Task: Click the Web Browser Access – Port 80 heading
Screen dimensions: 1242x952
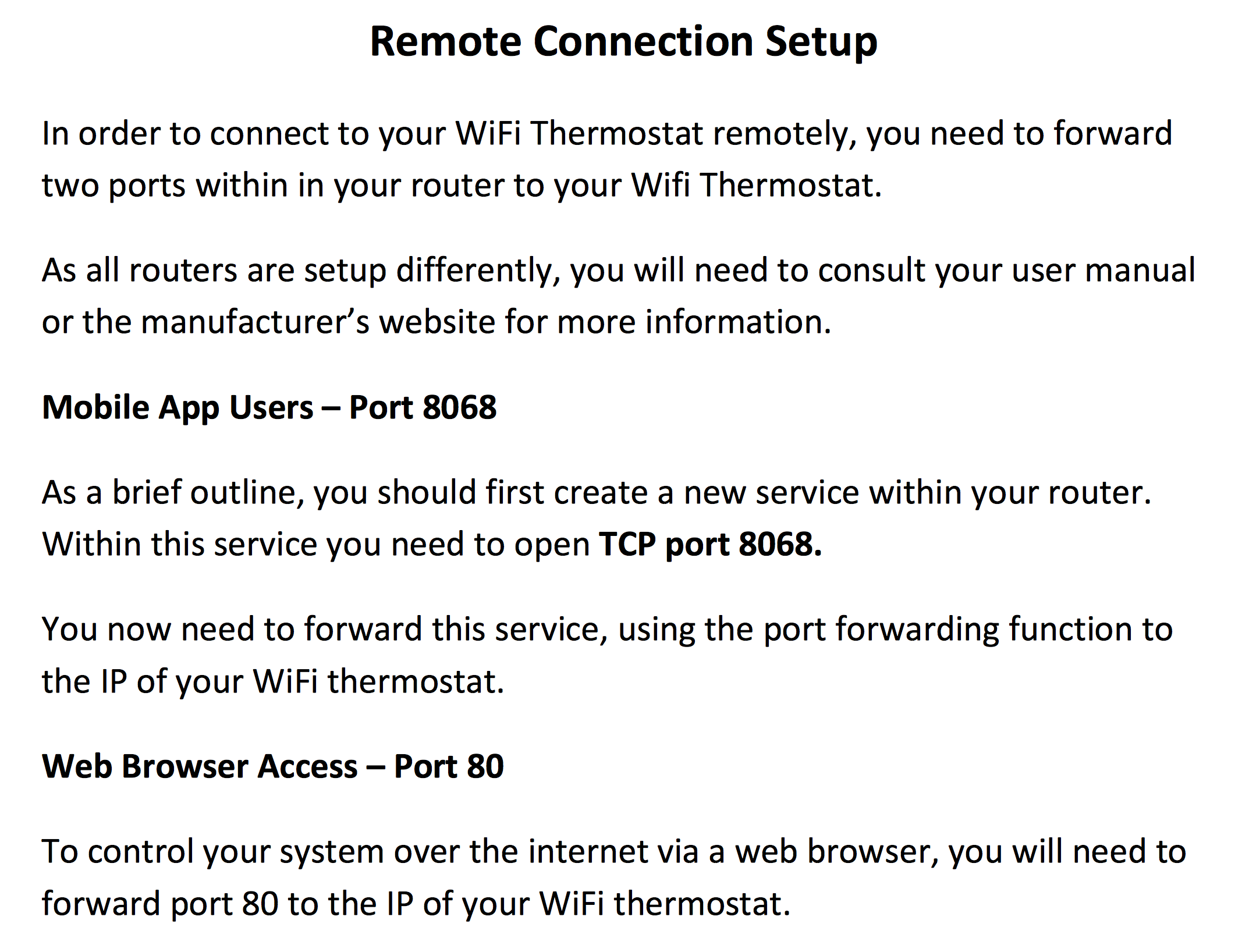Action: click(273, 766)
